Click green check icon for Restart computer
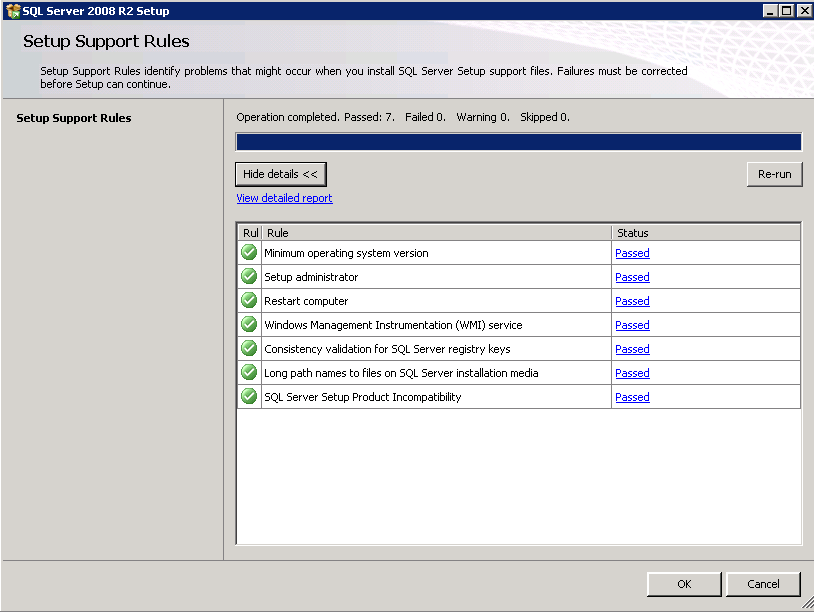This screenshot has height=612, width=814. [249, 300]
